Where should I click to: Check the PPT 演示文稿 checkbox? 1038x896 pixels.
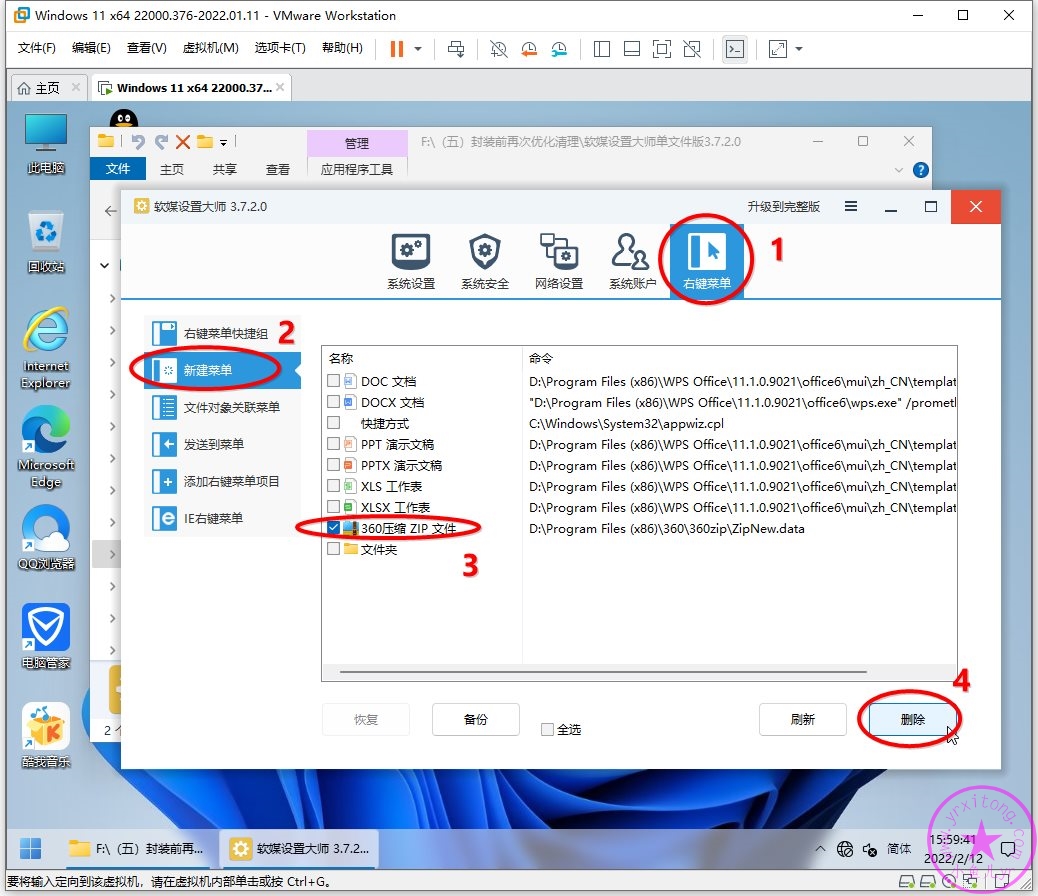click(334, 444)
